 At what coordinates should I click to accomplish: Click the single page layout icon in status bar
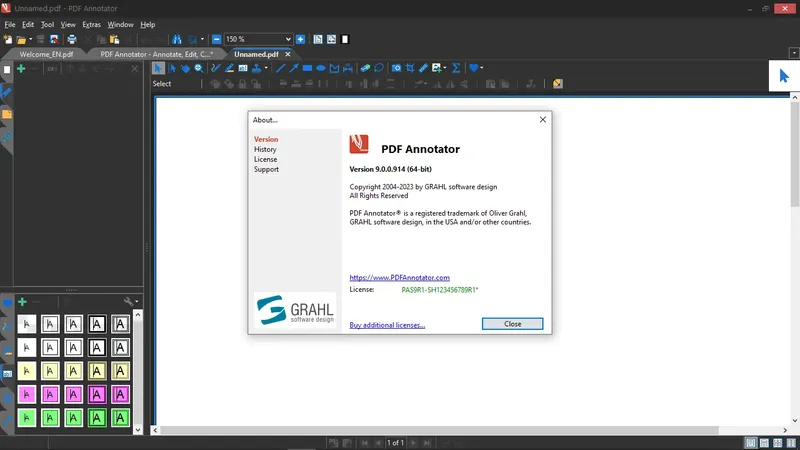(x=751, y=443)
